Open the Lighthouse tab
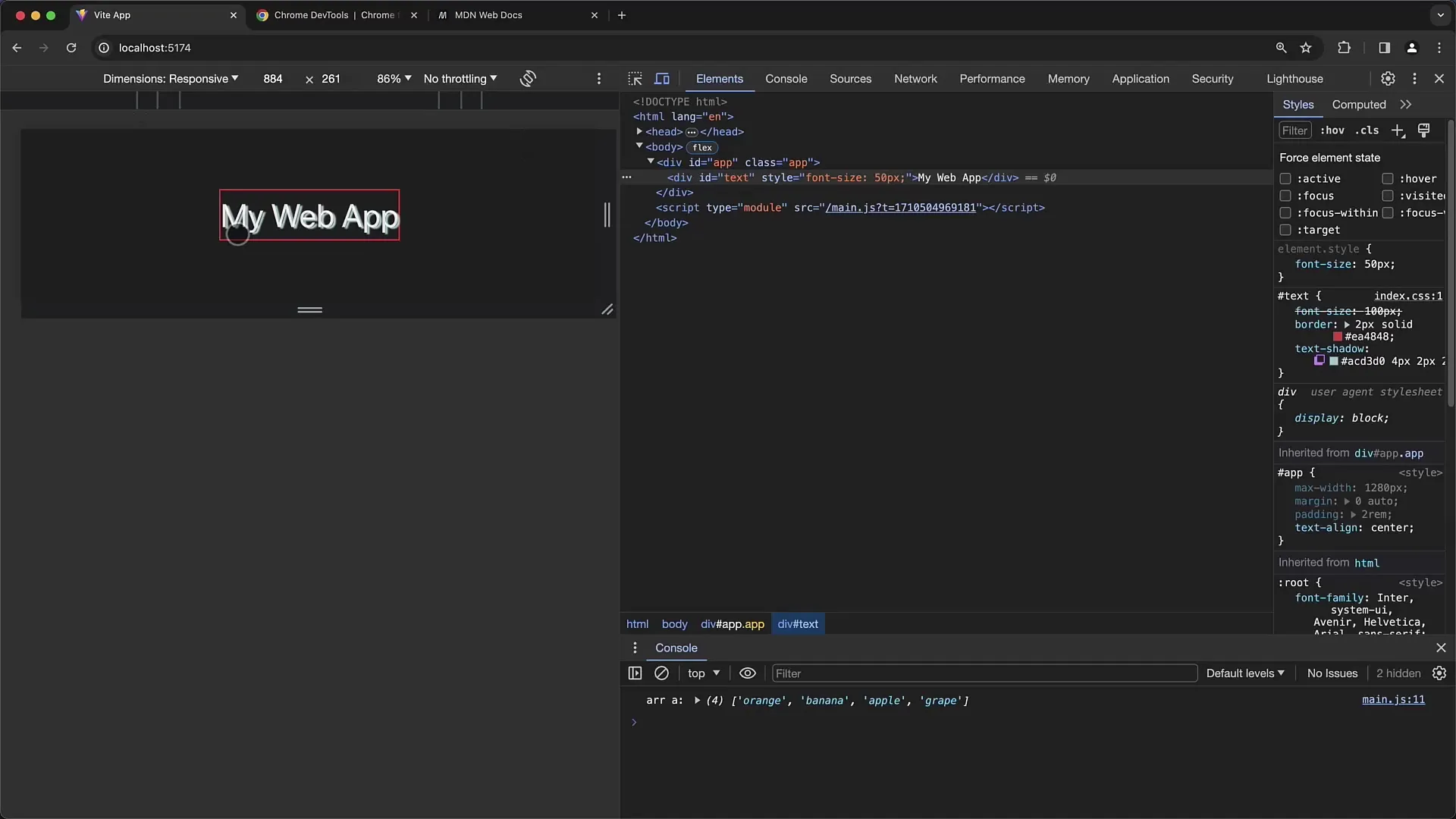This screenshot has height=819, width=1456. [x=1294, y=79]
